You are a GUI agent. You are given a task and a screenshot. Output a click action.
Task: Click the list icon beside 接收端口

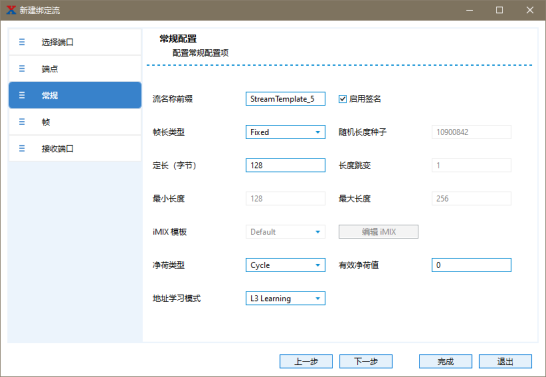click(x=22, y=149)
